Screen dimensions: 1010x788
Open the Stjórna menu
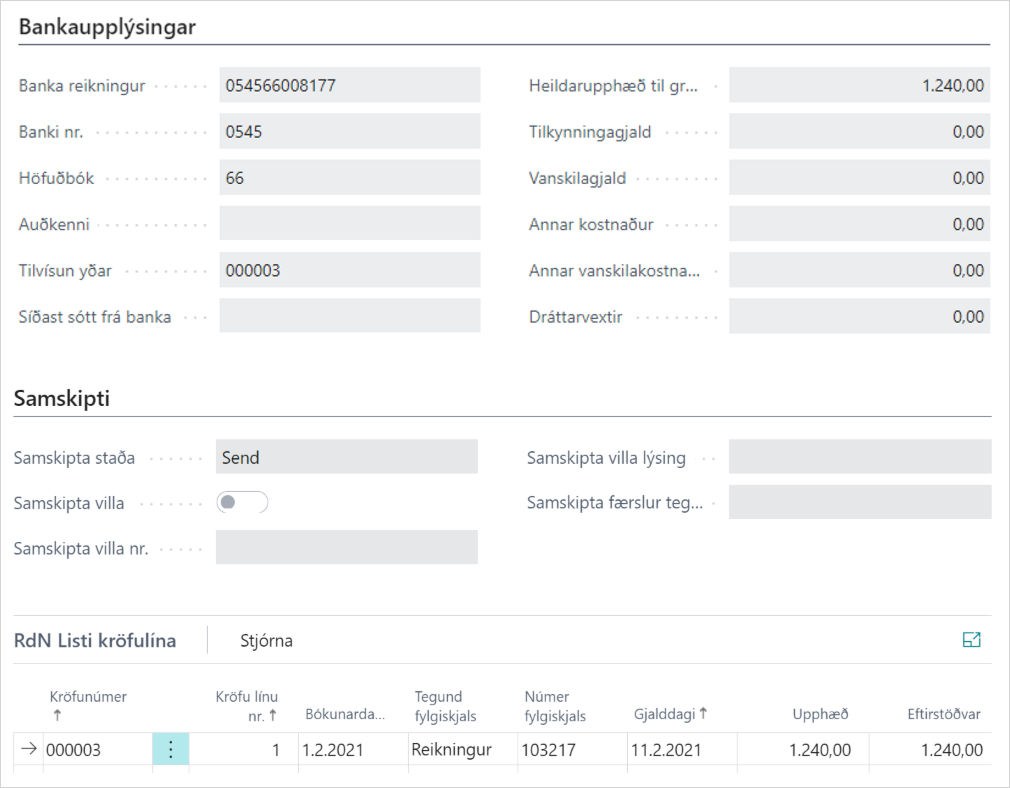pos(266,641)
